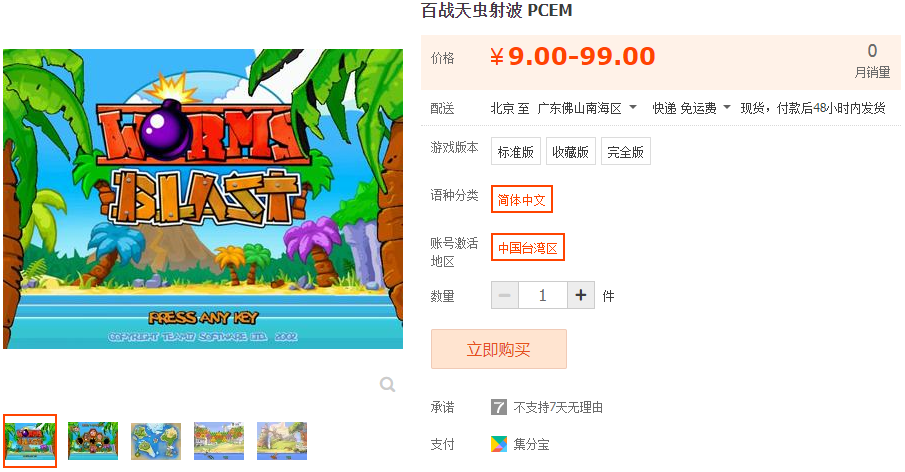
Task: Increase quantity with the plus button
Action: point(581,295)
